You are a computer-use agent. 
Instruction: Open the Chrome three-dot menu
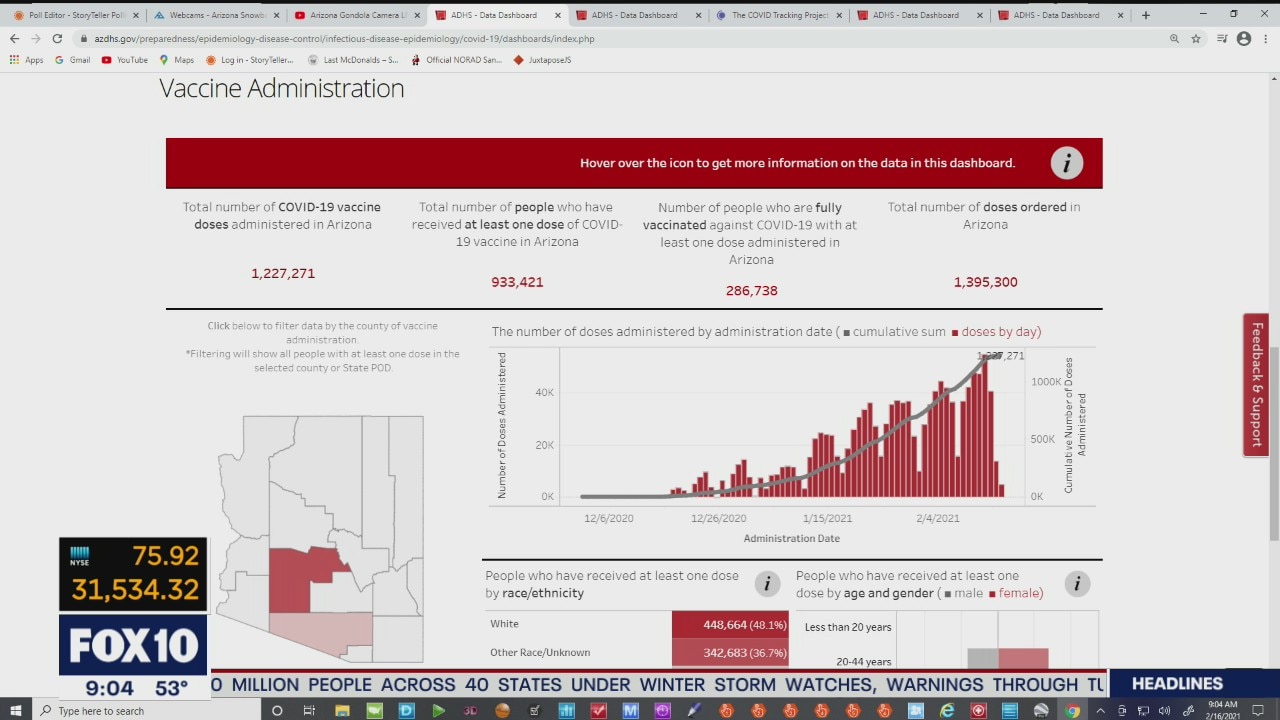(x=1266, y=38)
